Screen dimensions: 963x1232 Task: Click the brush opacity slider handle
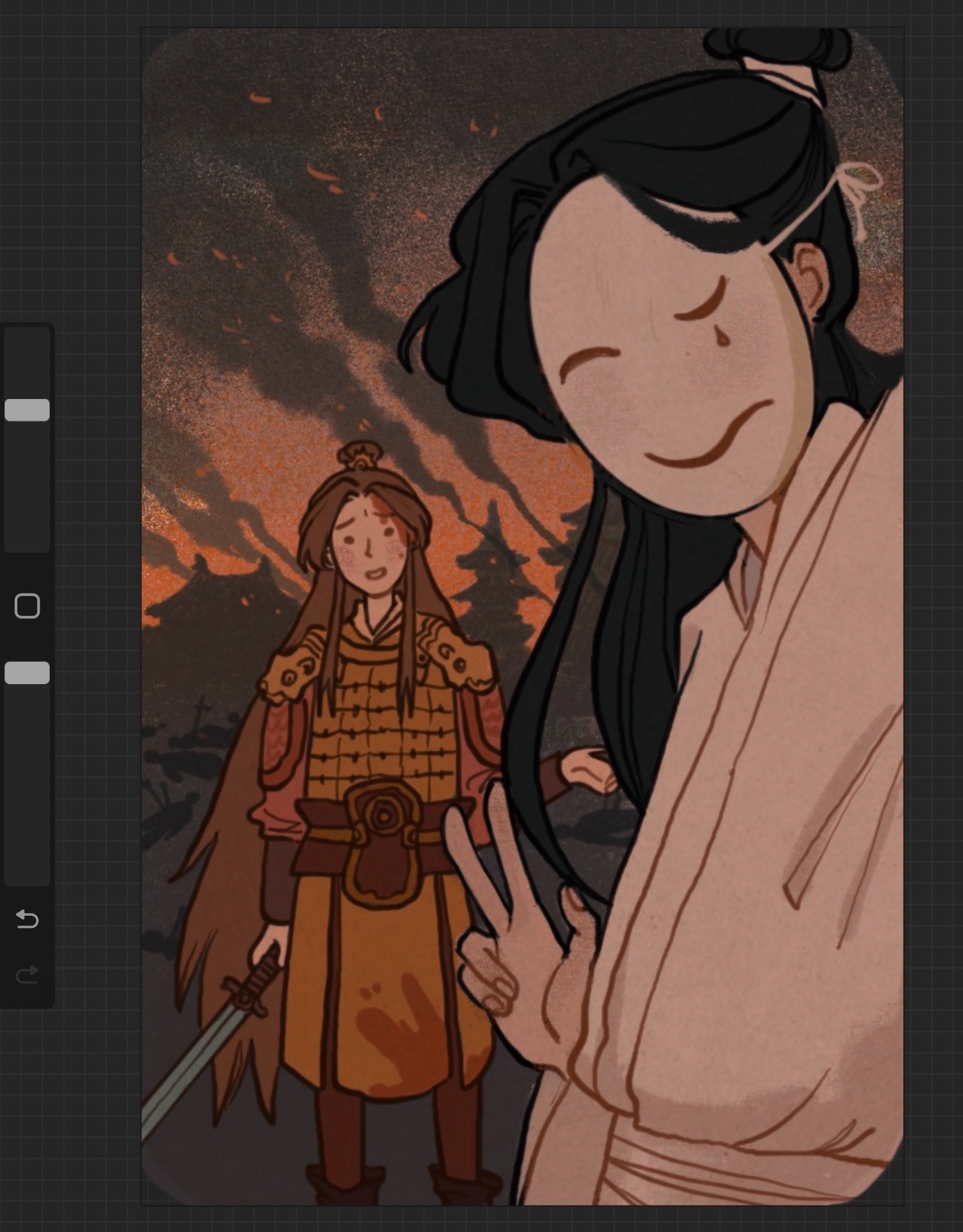pyautogui.click(x=27, y=673)
